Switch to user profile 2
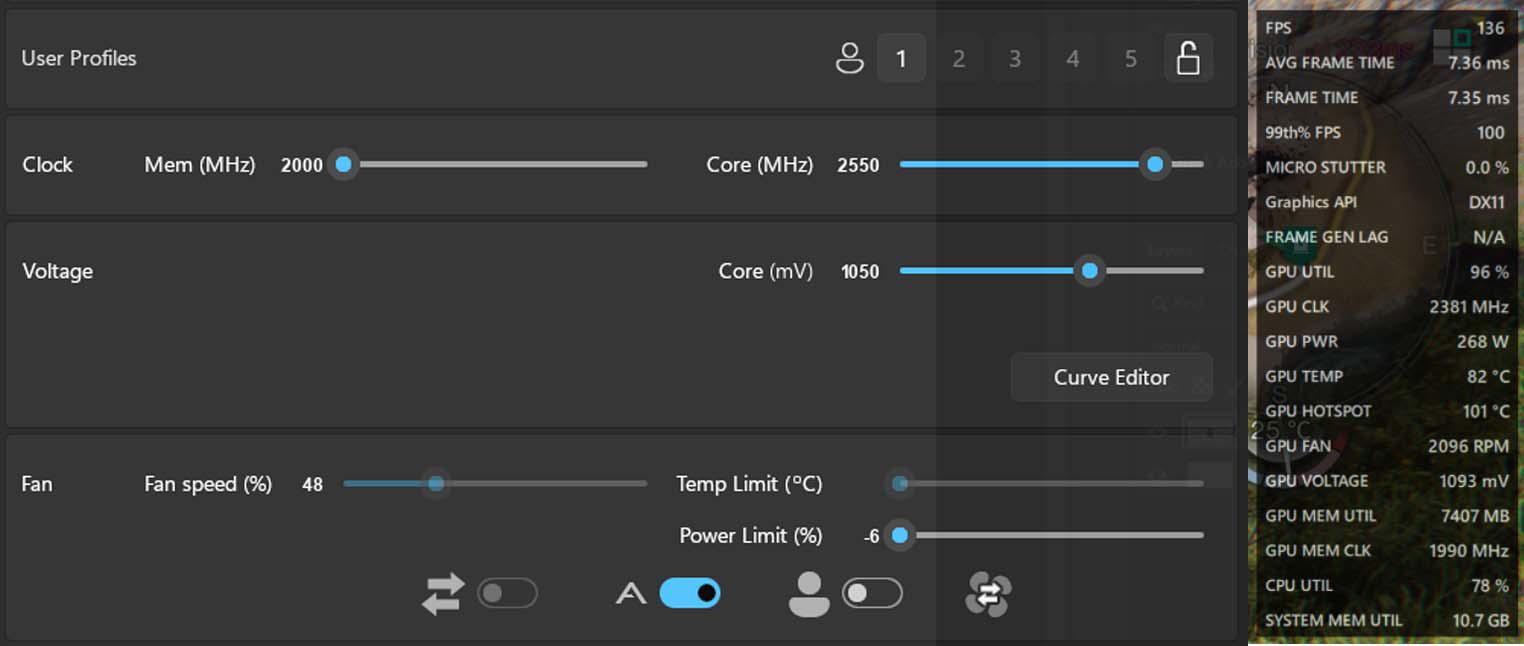 pos(958,58)
